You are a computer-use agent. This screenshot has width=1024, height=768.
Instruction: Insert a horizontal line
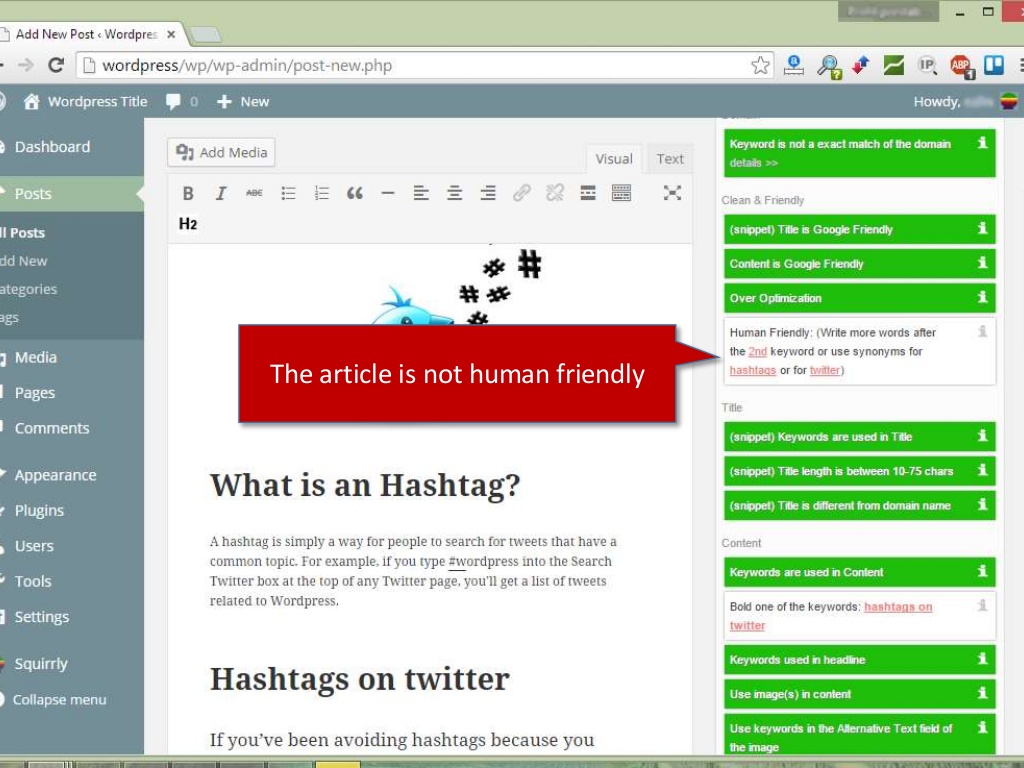388,193
